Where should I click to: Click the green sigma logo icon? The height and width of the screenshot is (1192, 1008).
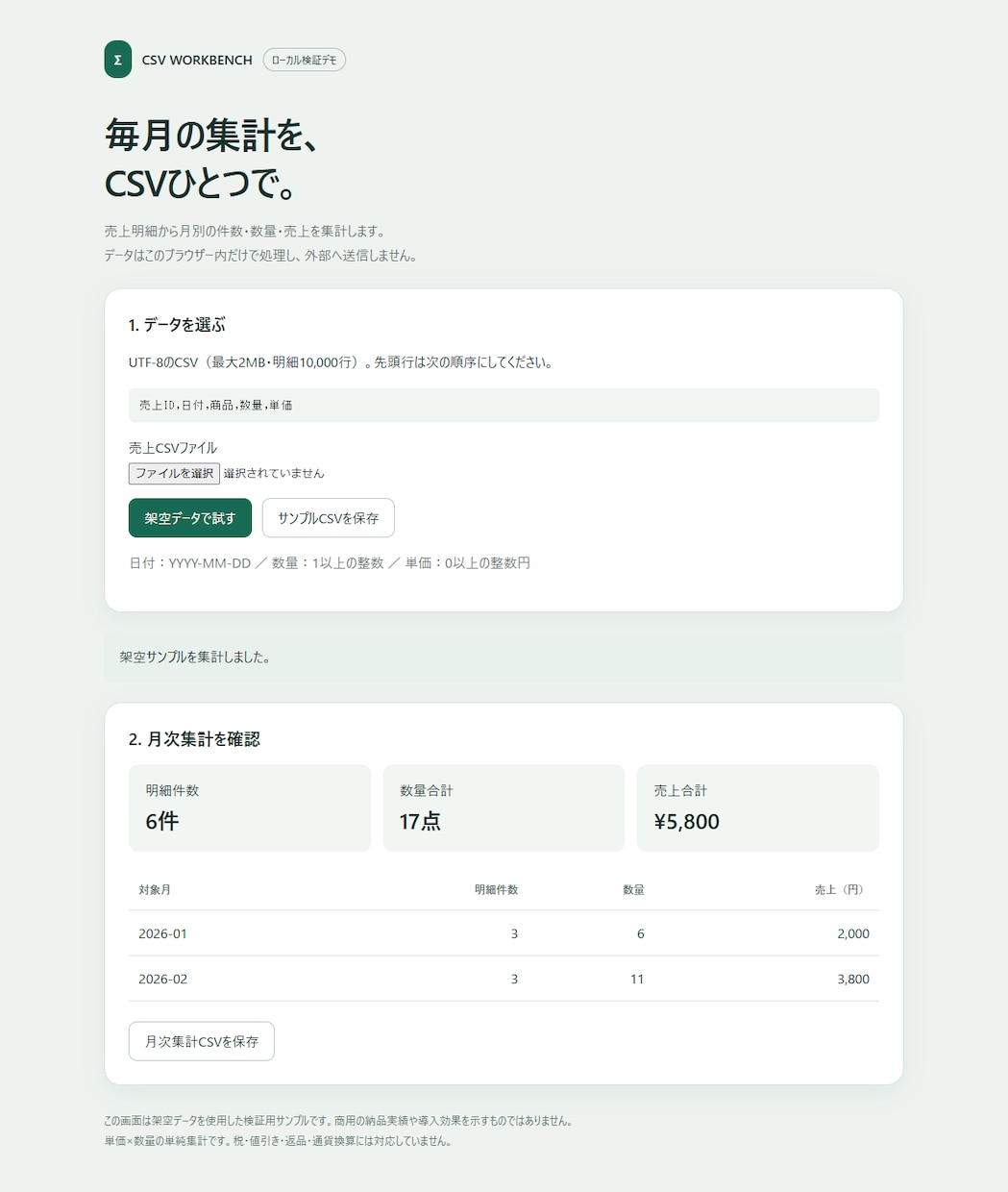tap(117, 60)
